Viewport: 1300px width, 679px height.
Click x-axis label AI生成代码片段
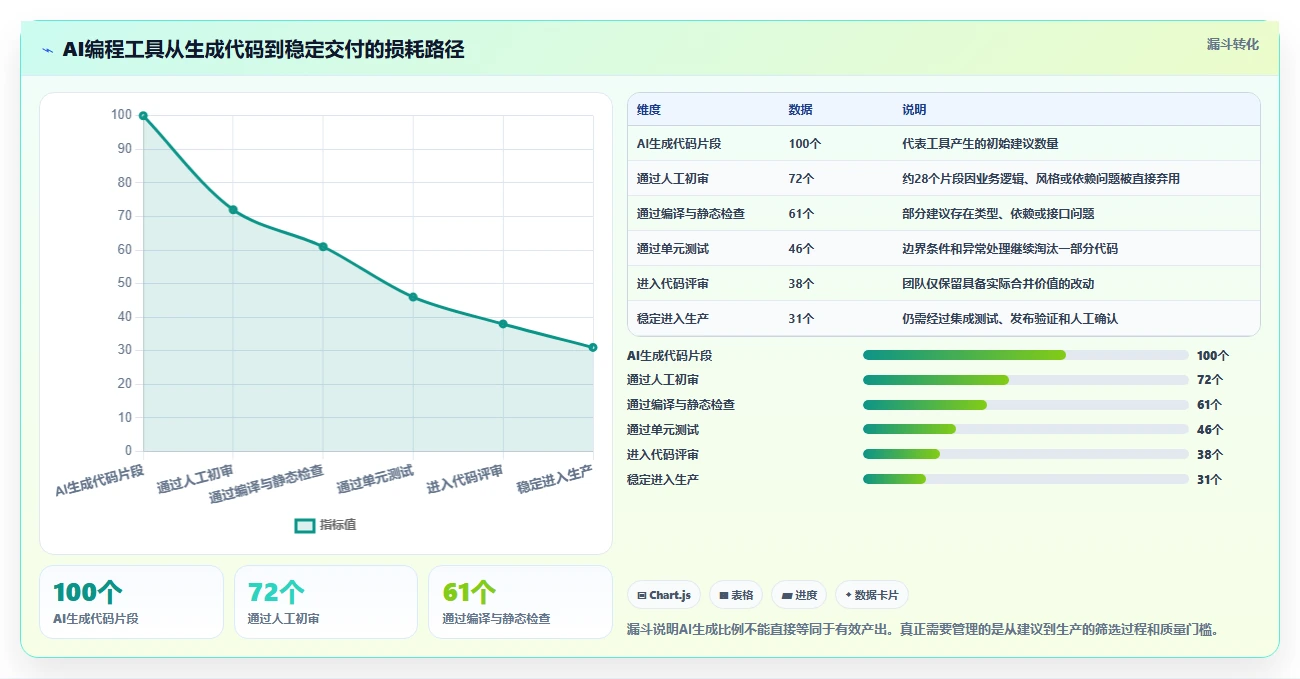coord(100,480)
